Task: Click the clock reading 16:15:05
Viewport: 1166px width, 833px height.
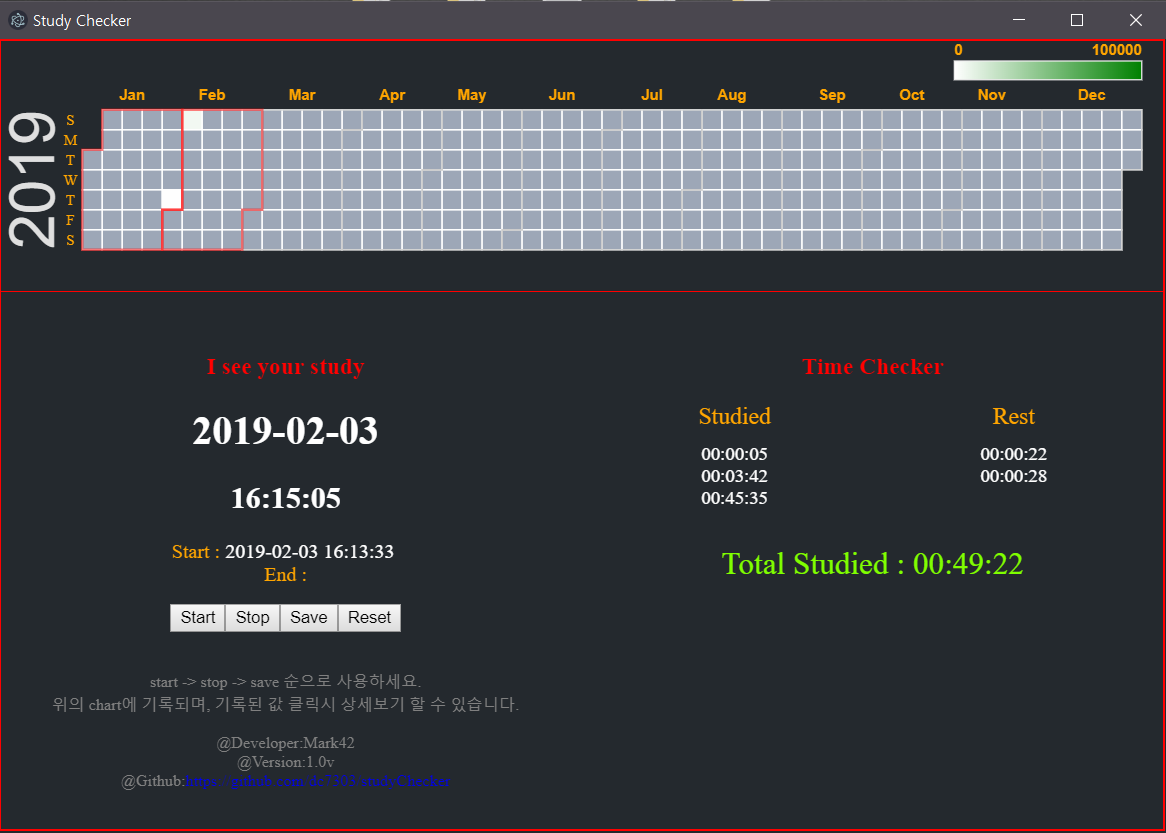Action: click(286, 498)
